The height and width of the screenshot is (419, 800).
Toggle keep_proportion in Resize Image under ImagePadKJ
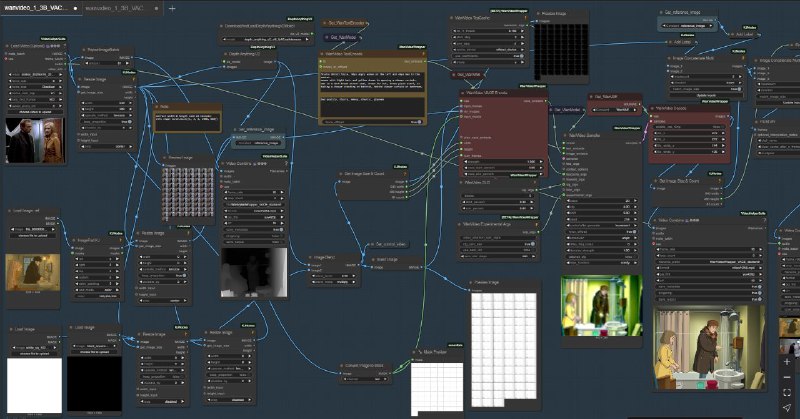tap(164, 276)
